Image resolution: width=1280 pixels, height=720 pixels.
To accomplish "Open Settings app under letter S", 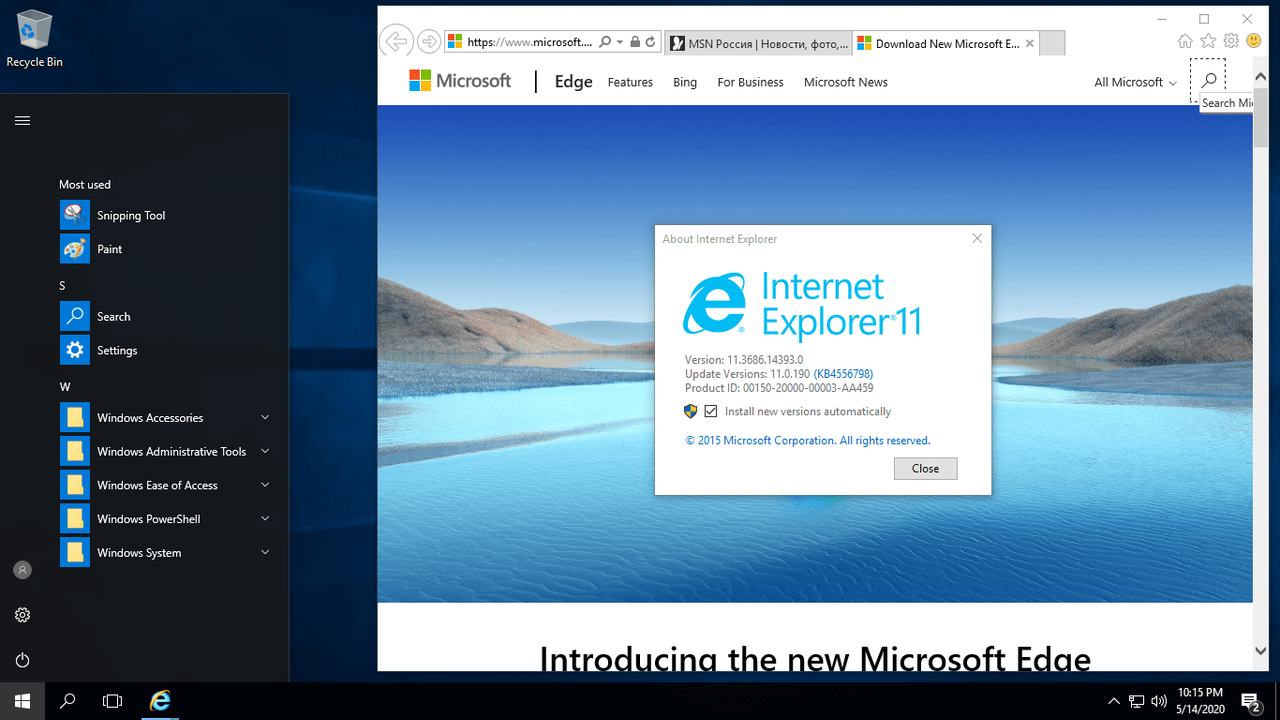I will click(x=166, y=350).
